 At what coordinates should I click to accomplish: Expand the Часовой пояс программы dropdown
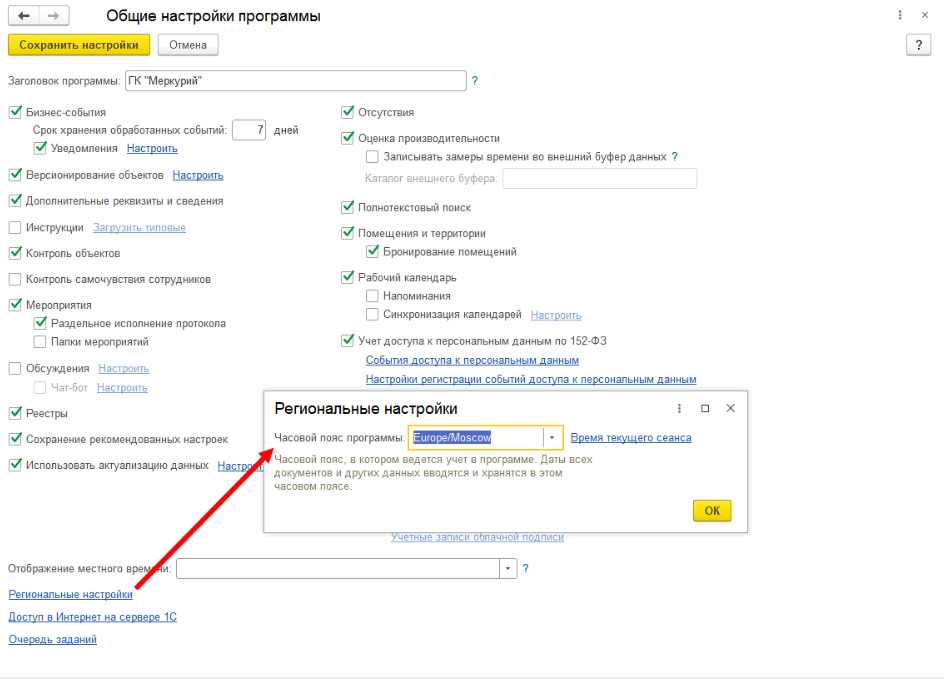click(x=552, y=438)
